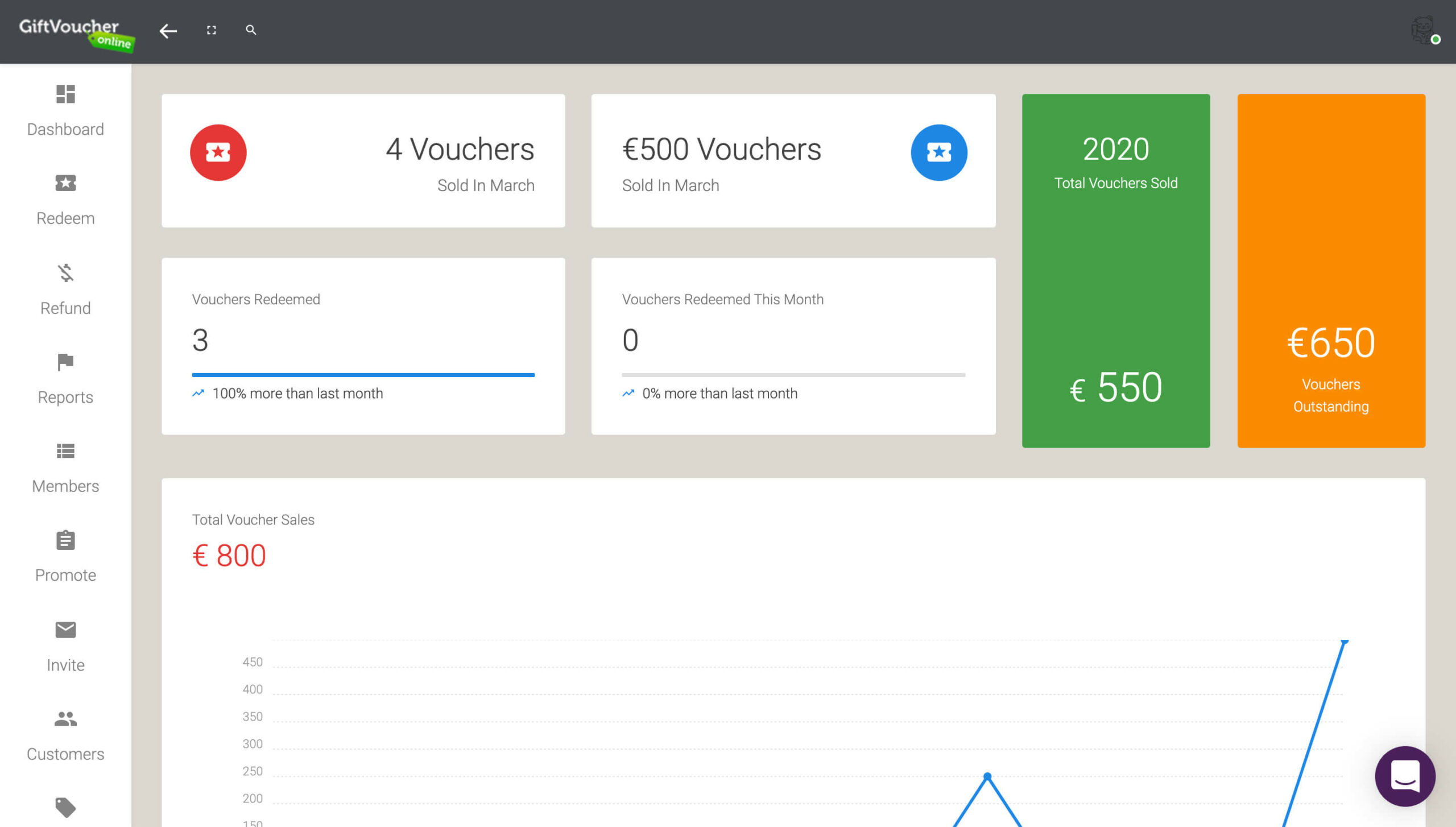Open Refund menu label

[65, 308]
